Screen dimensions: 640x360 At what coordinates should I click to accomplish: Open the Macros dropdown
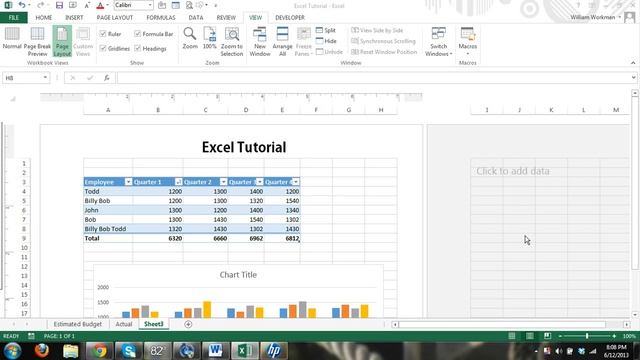467,42
